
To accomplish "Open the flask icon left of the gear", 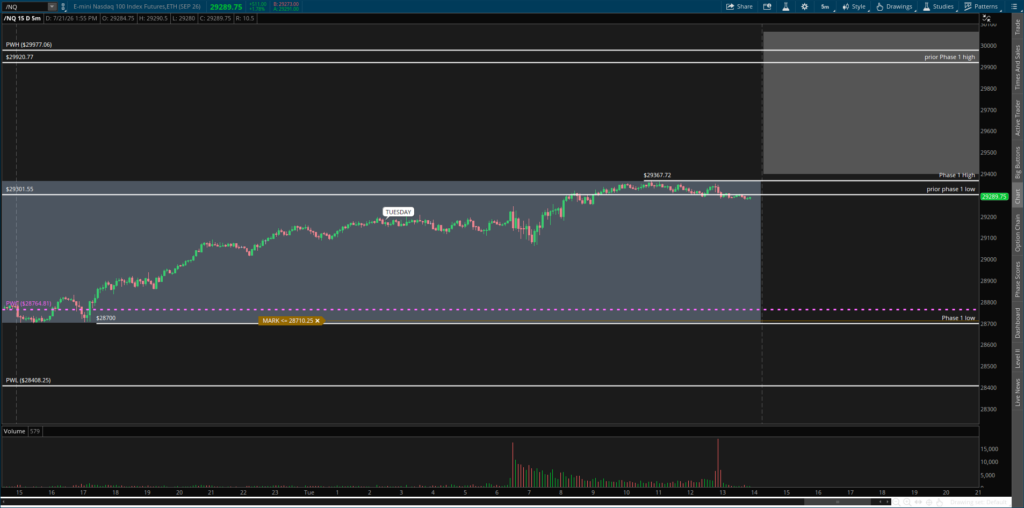I will point(786,7).
